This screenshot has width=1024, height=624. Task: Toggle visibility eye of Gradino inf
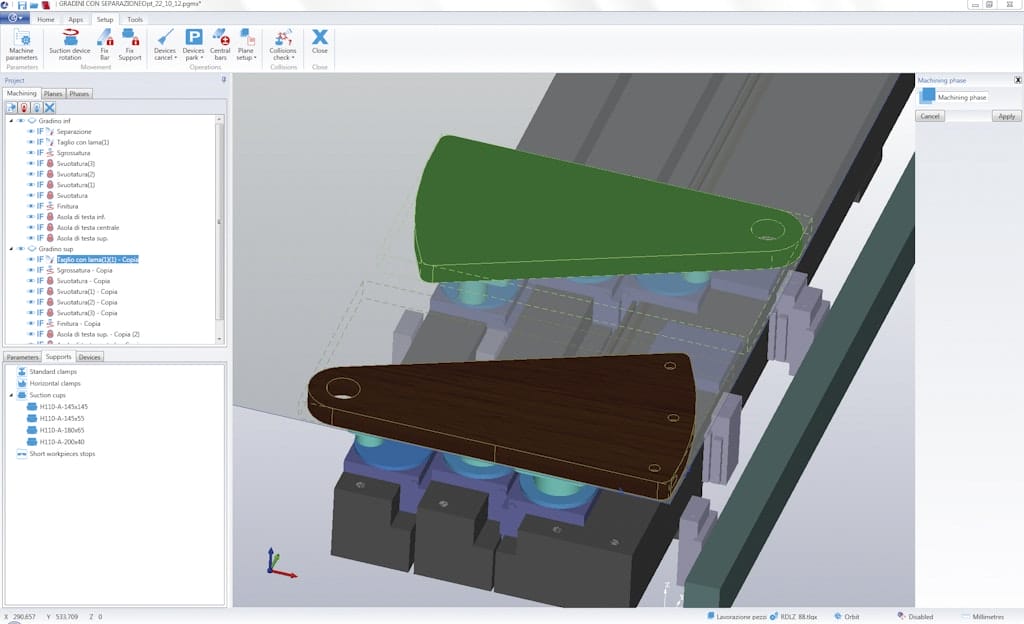[x=20, y=121]
